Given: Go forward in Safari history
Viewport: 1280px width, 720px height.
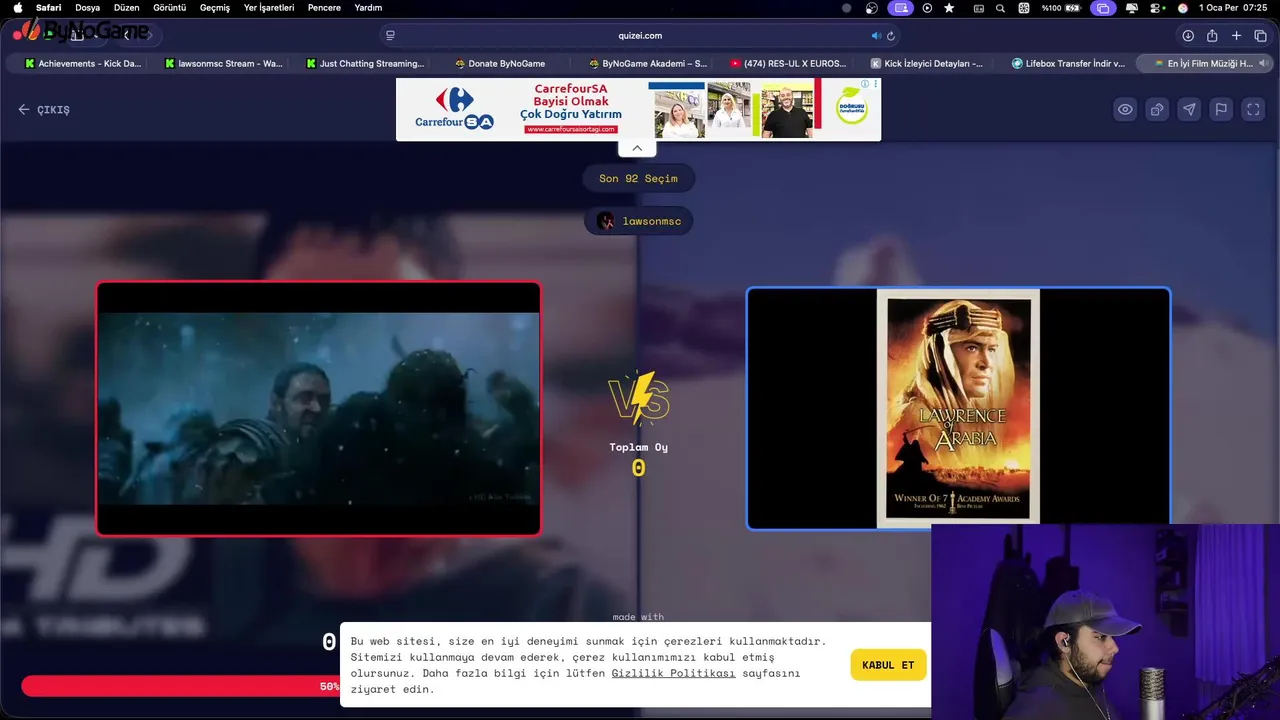Looking at the screenshot, I should coord(148,35).
